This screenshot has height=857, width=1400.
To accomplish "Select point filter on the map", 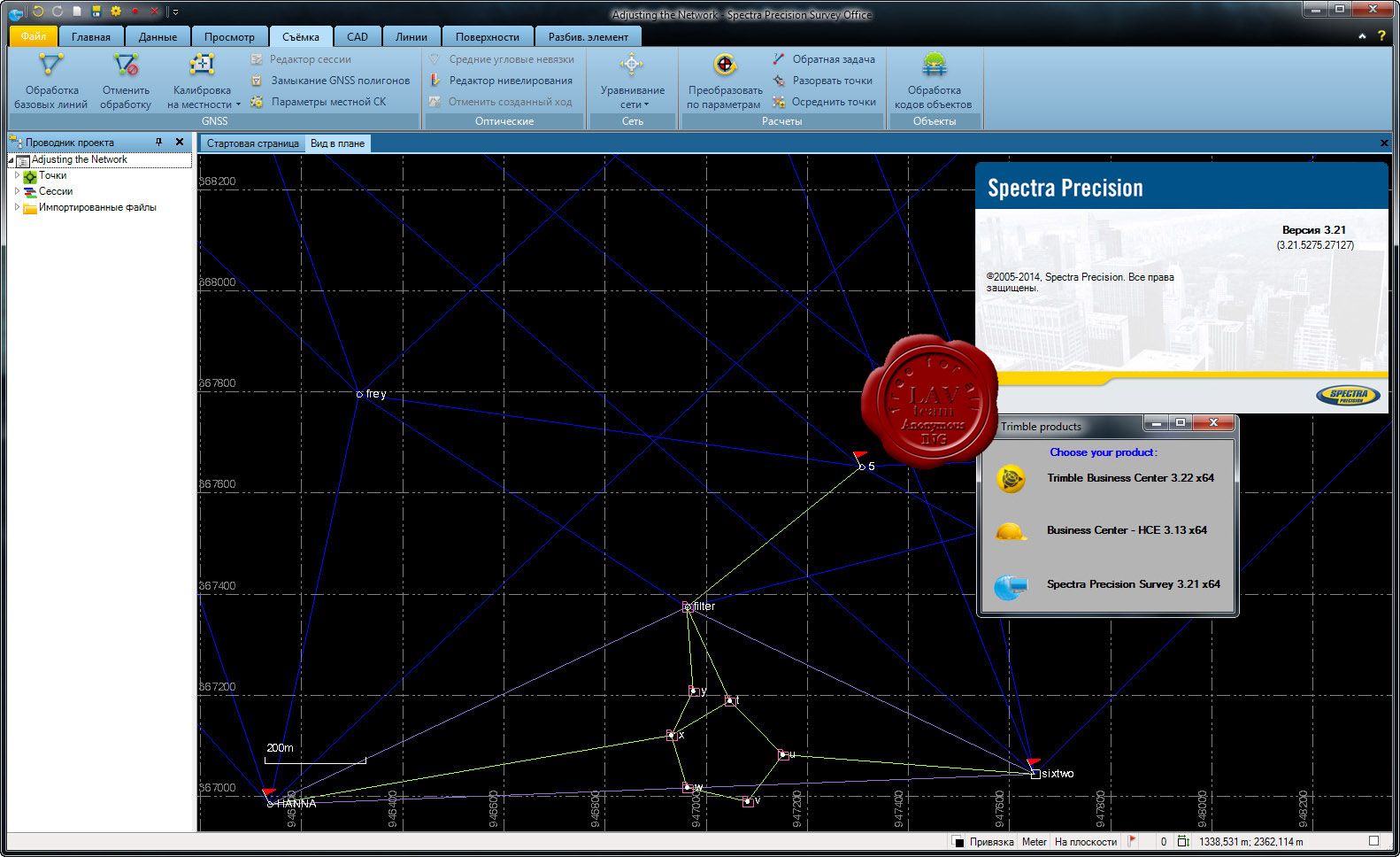I will point(688,607).
